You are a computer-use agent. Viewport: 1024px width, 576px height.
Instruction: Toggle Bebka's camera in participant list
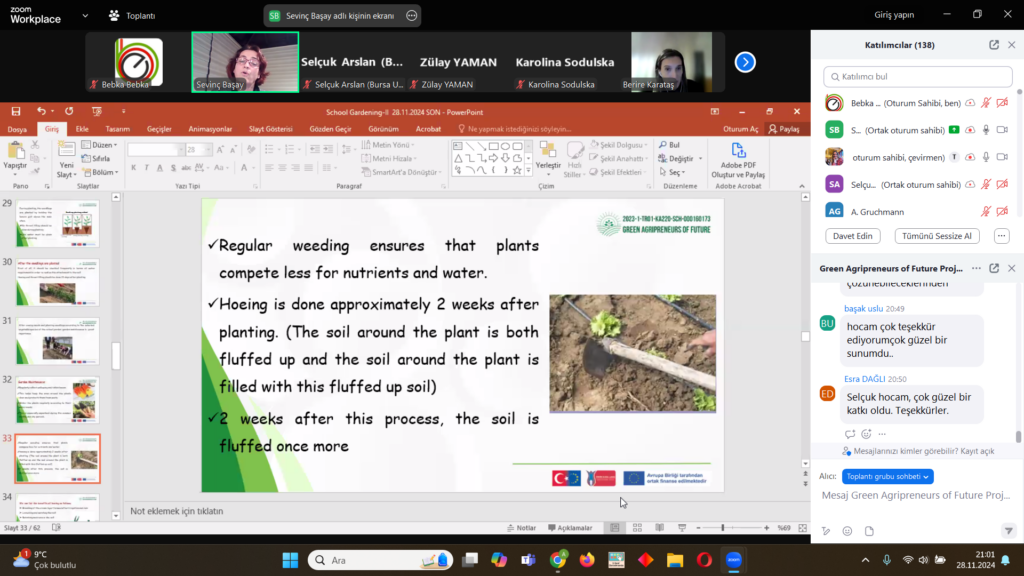point(1002,103)
